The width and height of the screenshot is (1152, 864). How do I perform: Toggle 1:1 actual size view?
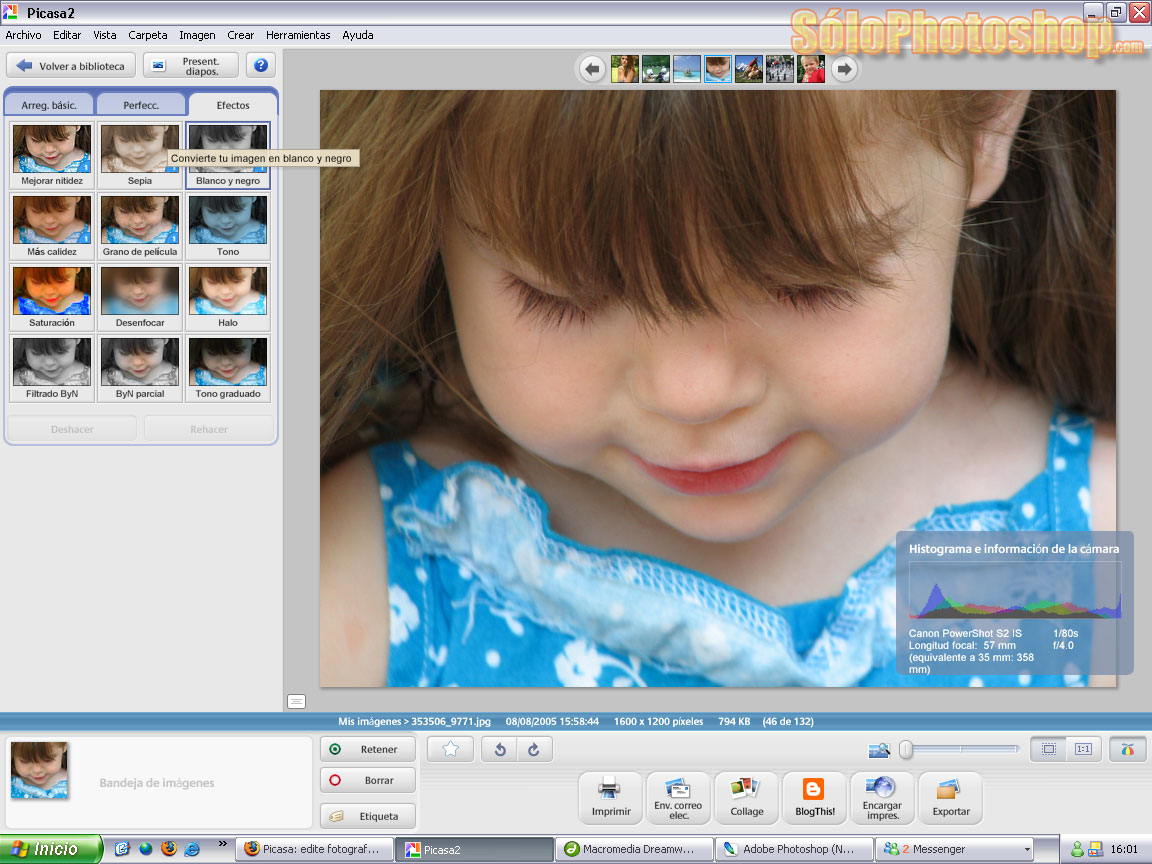[1083, 749]
